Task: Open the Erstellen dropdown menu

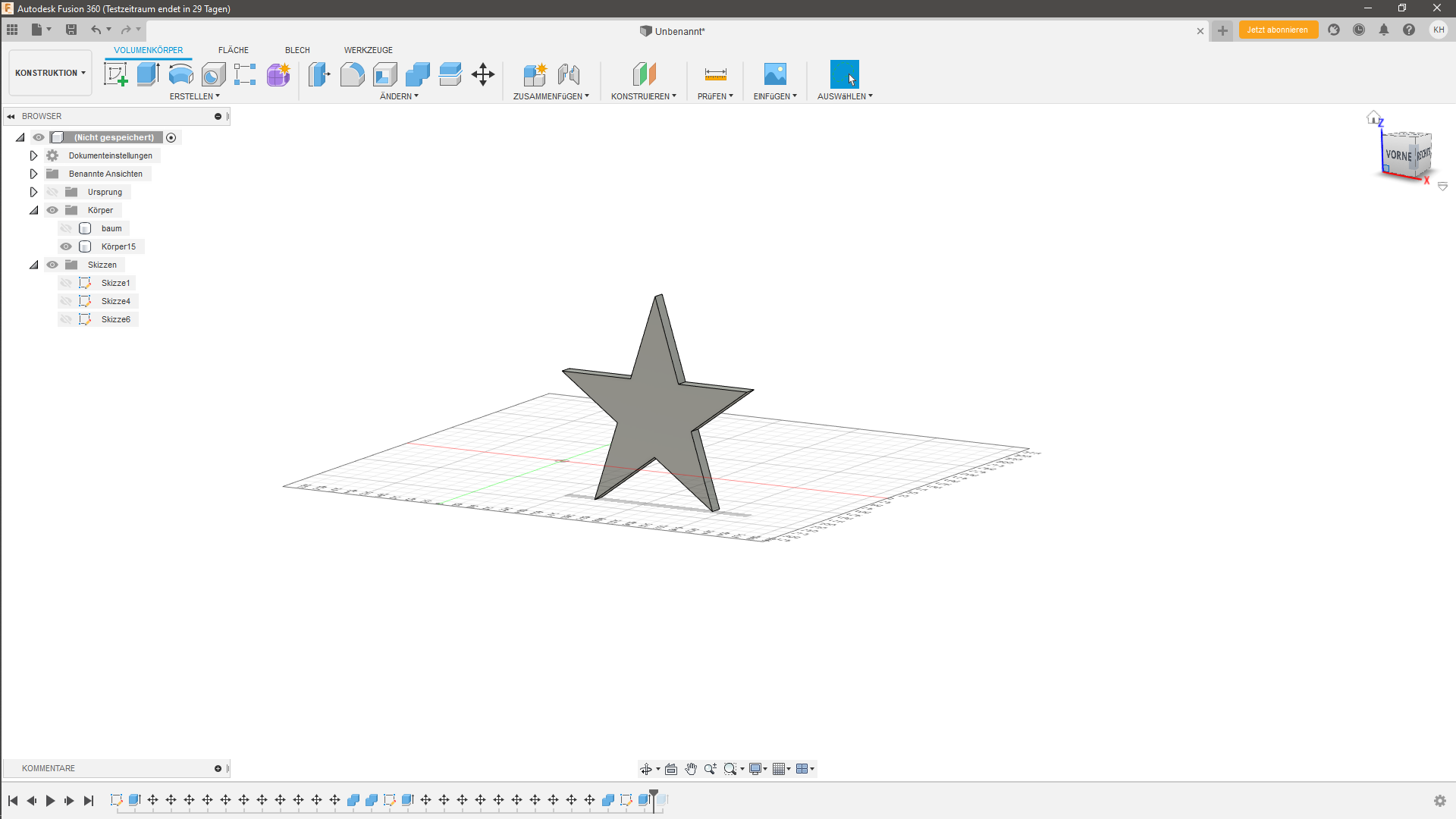Action: pyautogui.click(x=194, y=96)
